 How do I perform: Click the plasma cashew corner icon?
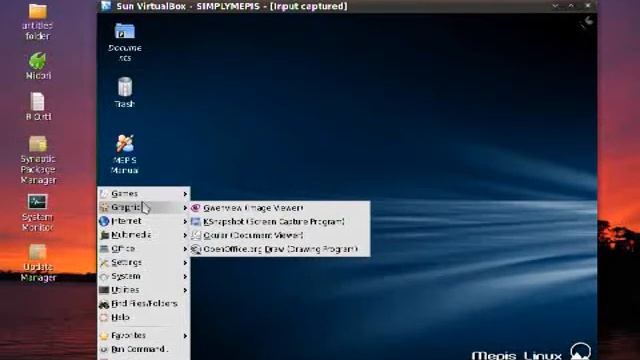point(587,22)
